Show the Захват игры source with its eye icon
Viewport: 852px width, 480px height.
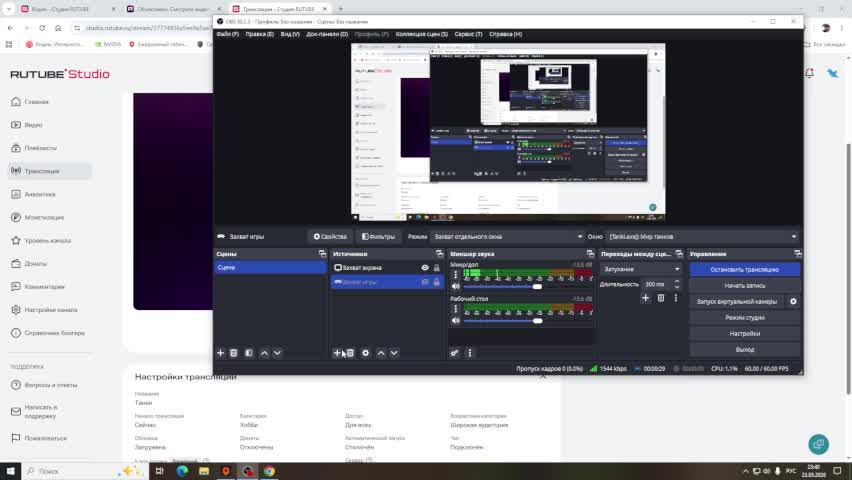(425, 282)
